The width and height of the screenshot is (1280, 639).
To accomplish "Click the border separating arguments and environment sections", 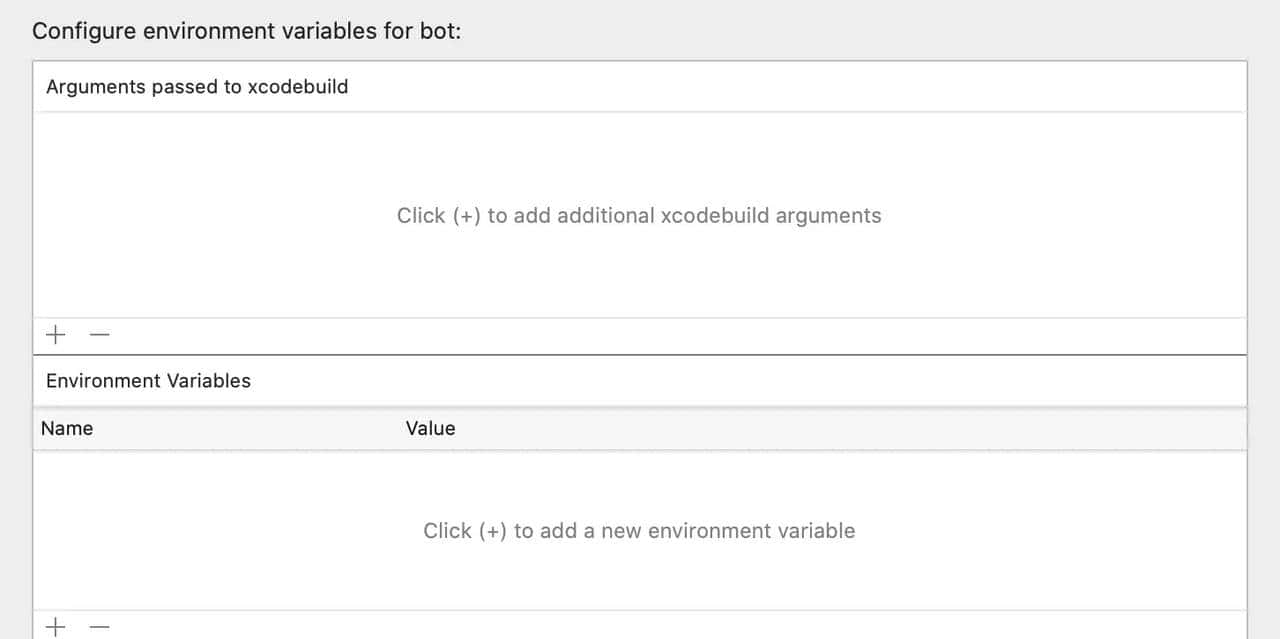I will click(640, 354).
